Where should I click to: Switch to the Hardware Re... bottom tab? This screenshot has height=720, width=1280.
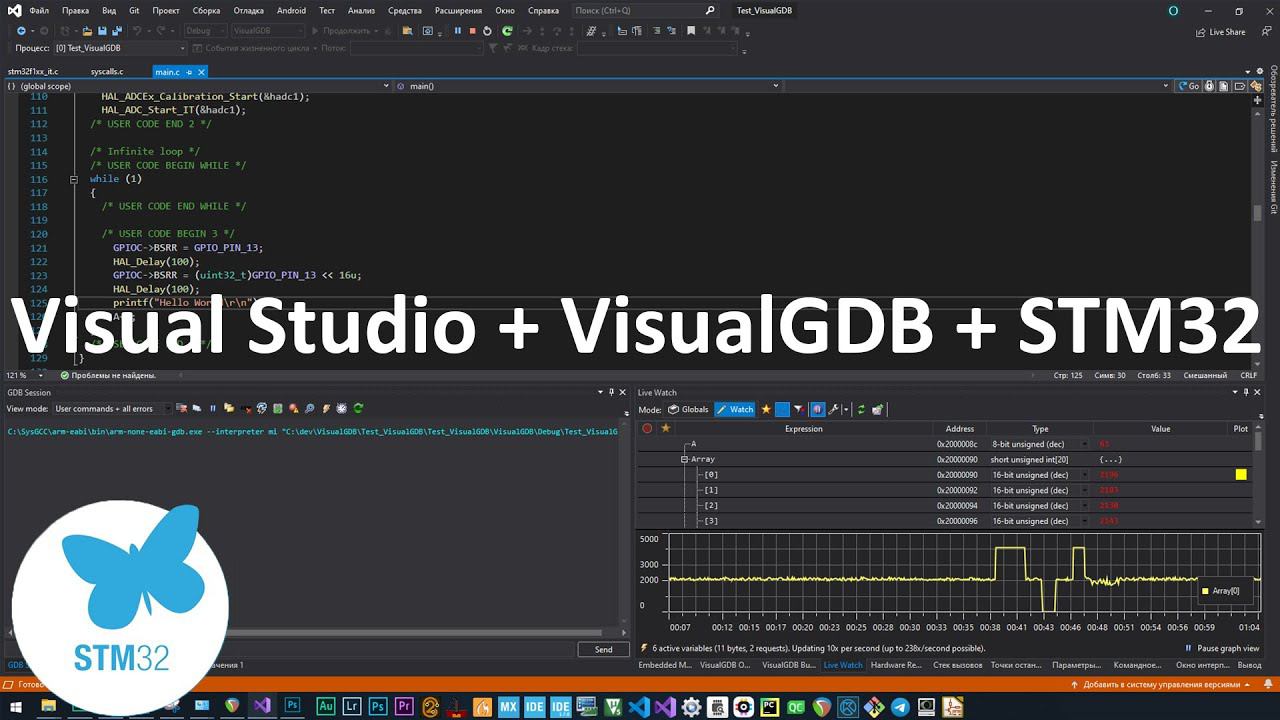coord(896,665)
